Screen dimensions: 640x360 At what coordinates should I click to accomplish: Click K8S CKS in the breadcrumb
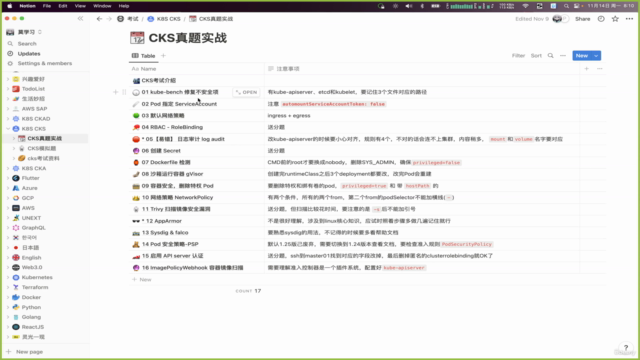click(164, 19)
